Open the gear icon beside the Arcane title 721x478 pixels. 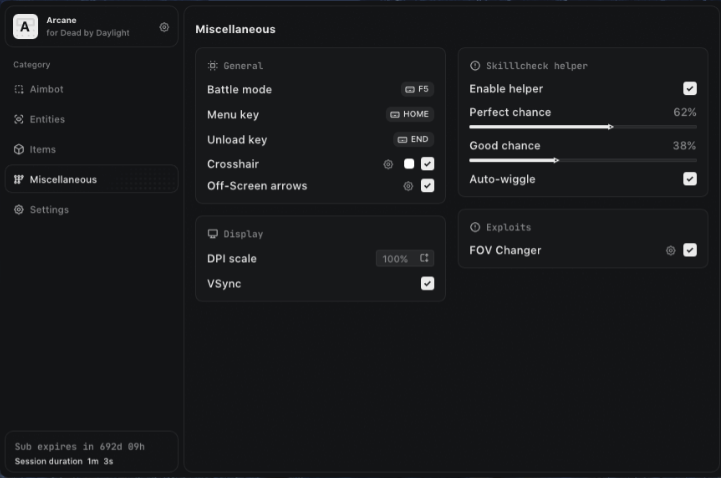(x=165, y=28)
